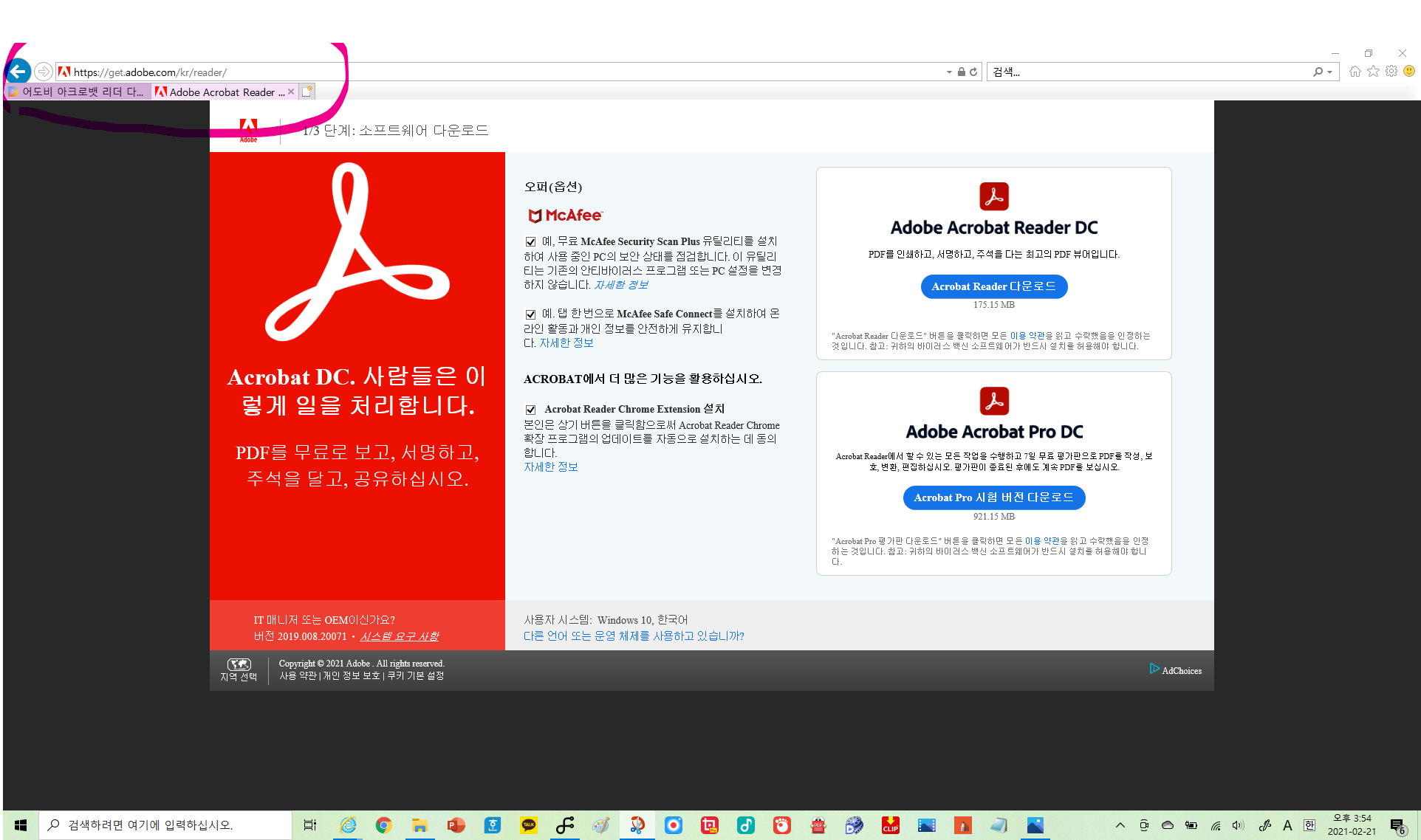The height and width of the screenshot is (840, 1421).
Task: Open search provider dropdown arrow
Action: pyautogui.click(x=1329, y=72)
